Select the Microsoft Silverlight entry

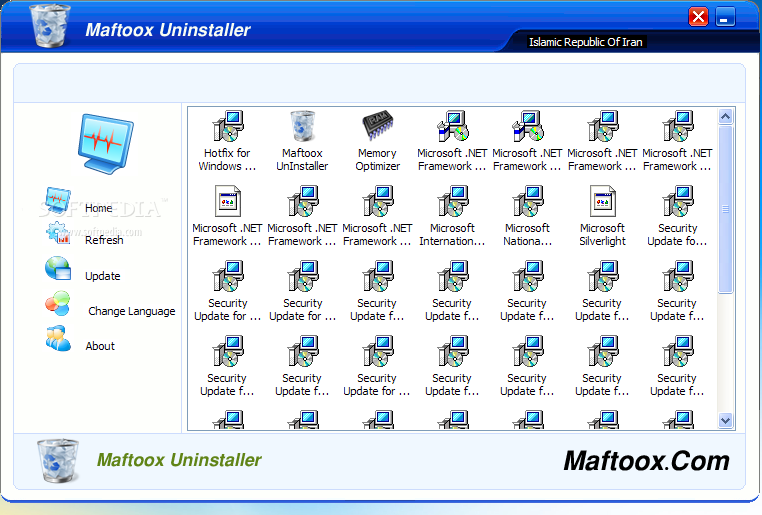(602, 216)
